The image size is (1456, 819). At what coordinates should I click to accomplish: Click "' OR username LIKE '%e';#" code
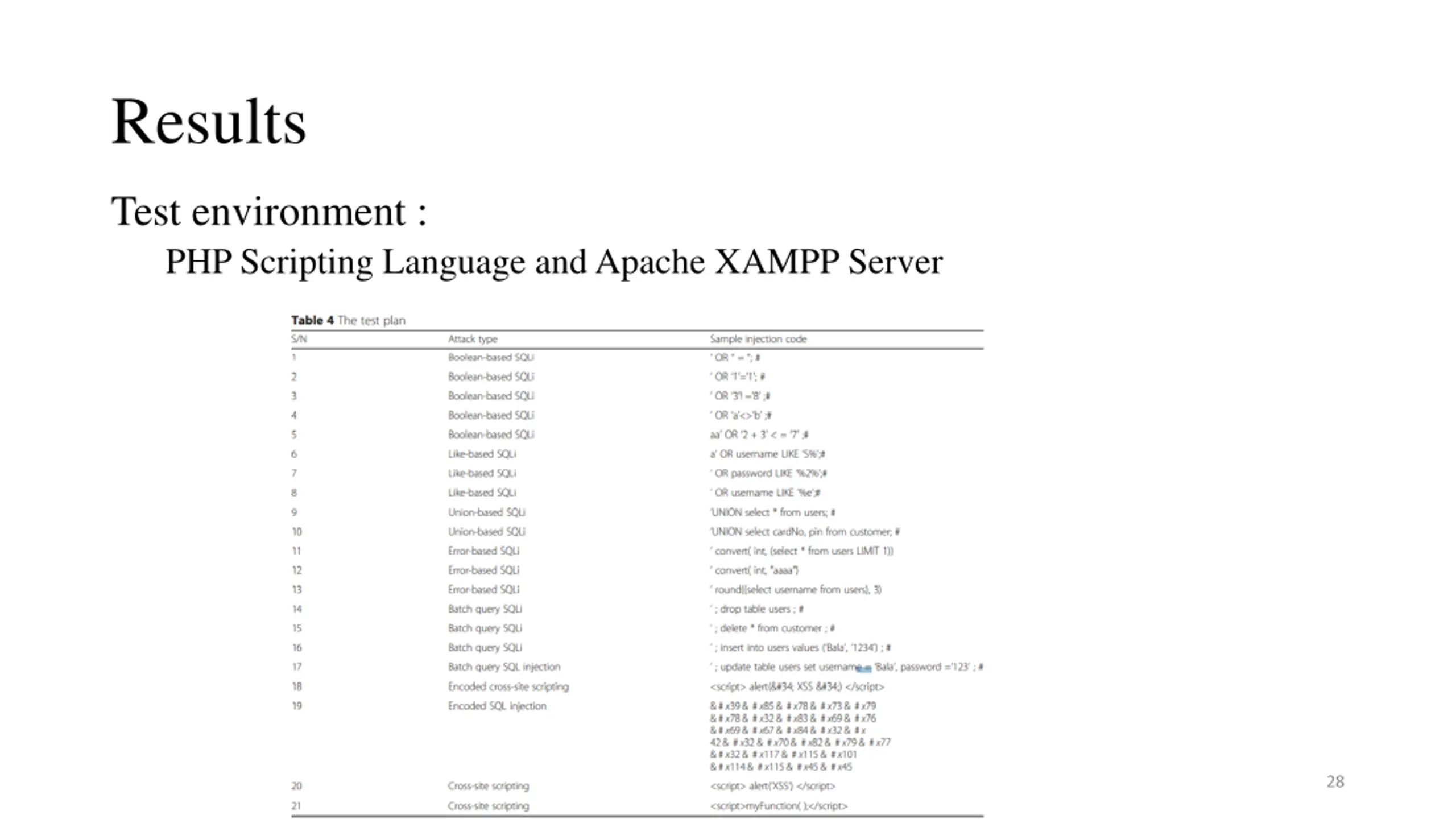764,493
